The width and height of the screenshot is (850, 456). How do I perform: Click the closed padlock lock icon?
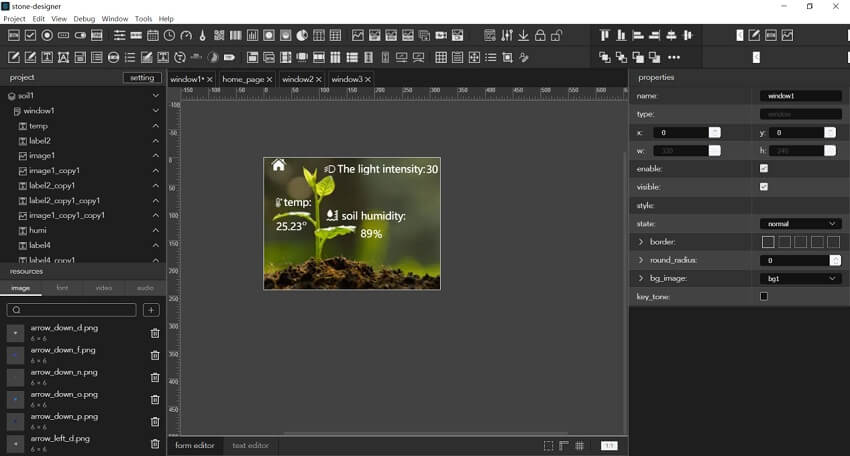point(540,35)
